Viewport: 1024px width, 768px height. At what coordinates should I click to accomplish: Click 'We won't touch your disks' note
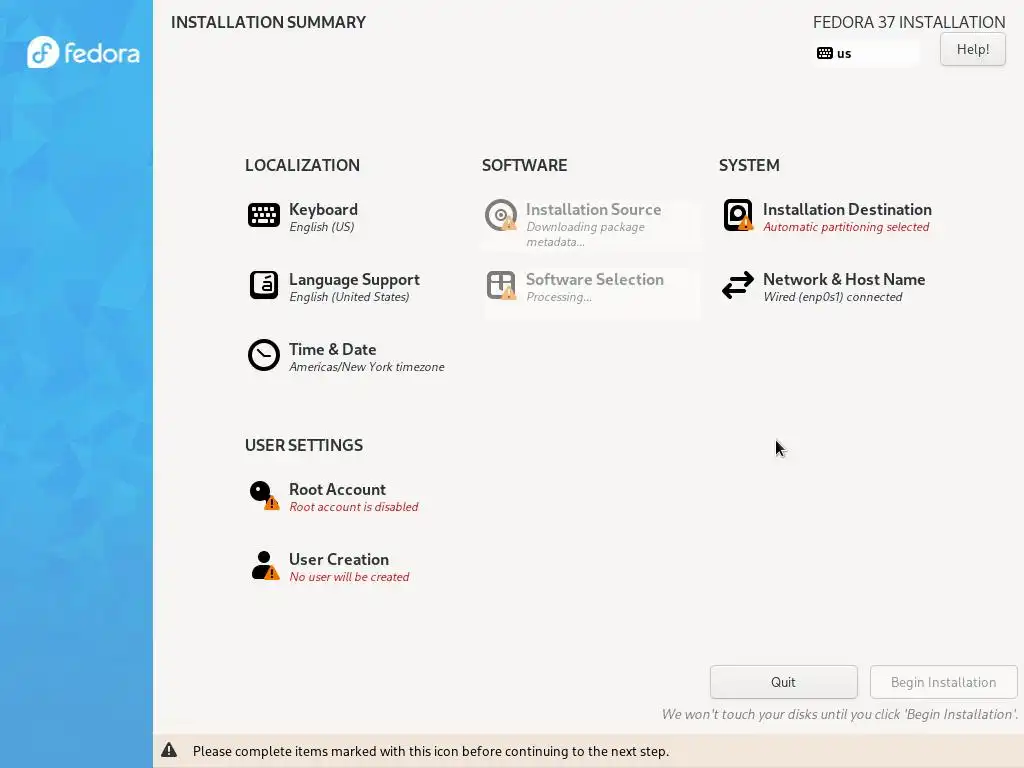pyautogui.click(x=840, y=714)
